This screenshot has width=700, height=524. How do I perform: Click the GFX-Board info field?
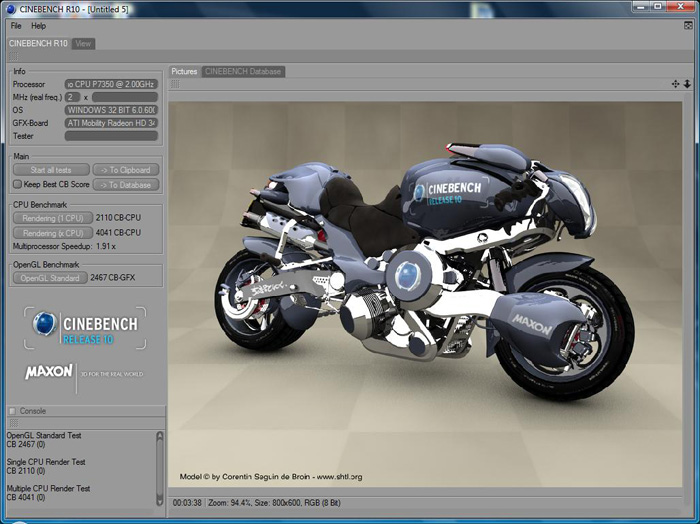[111, 123]
